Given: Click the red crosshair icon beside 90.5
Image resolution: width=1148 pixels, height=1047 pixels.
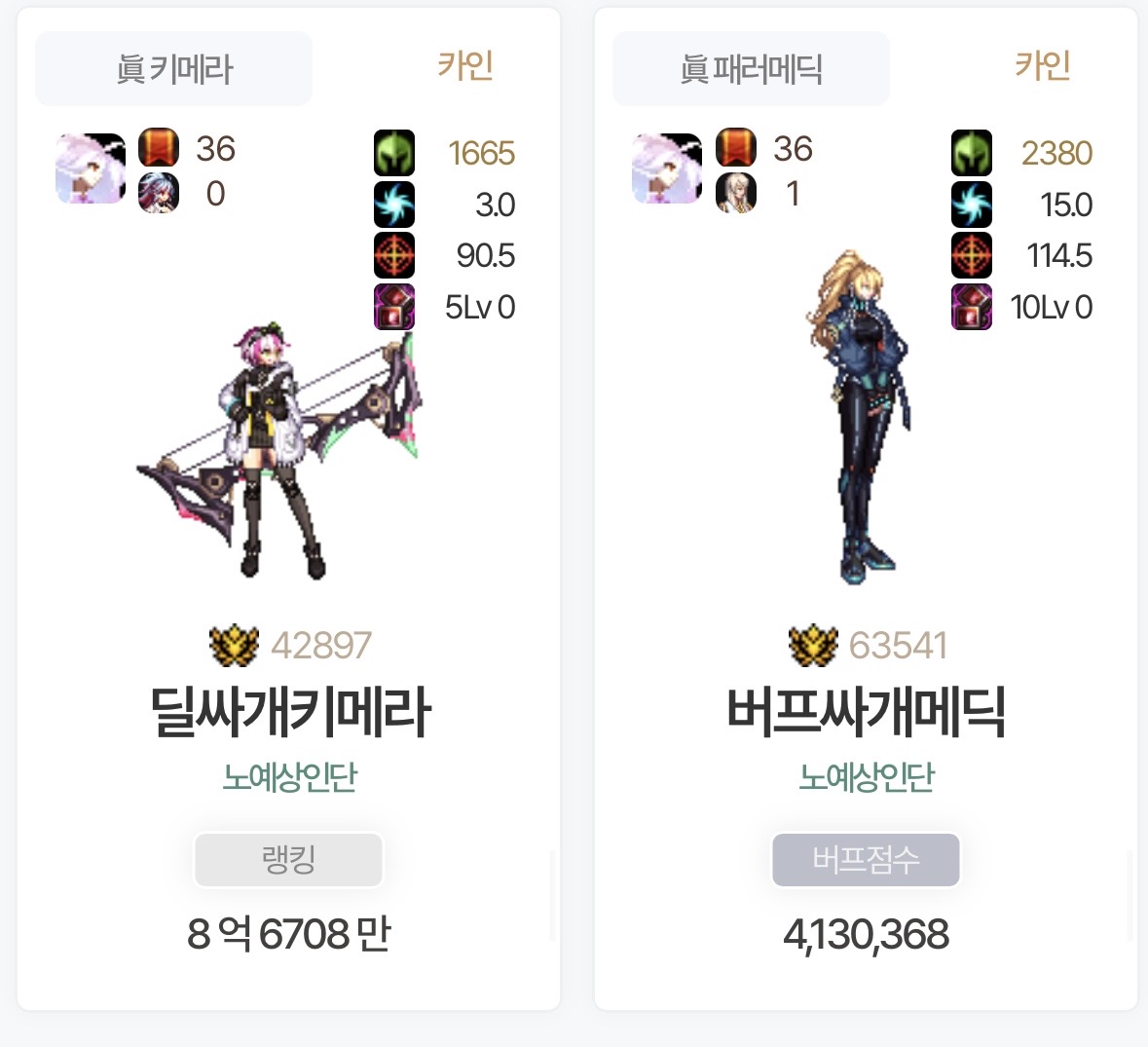Looking at the screenshot, I should click(394, 255).
